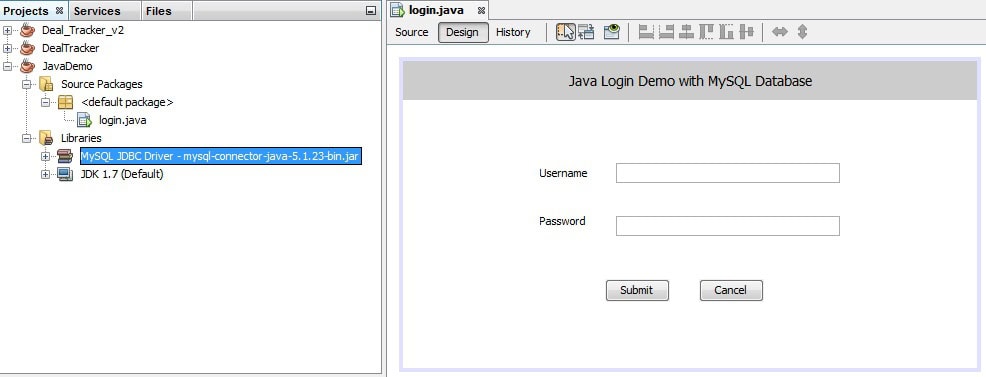Viewport: 986px width, 377px height.
Task: Select the Password label in form
Action: 562,221
